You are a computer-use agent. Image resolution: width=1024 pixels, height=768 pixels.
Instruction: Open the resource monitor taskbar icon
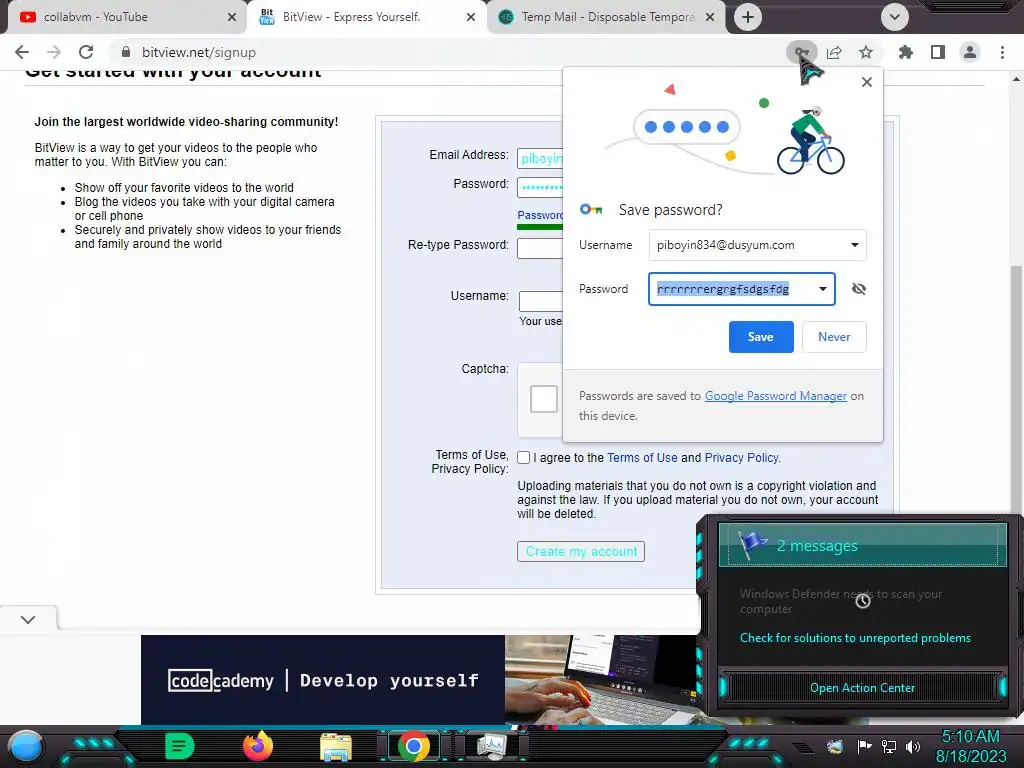click(491, 746)
